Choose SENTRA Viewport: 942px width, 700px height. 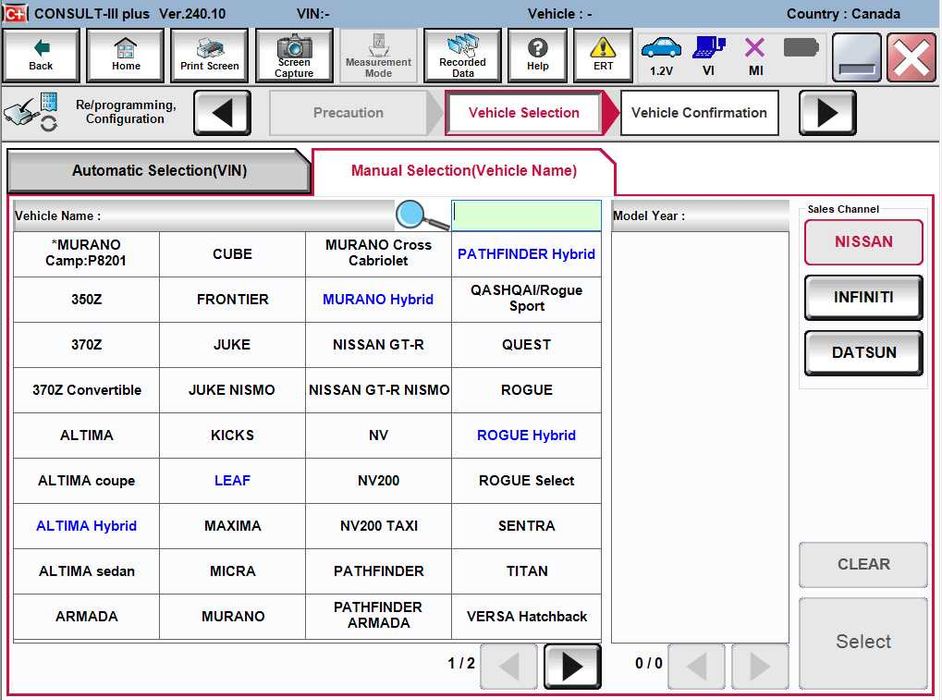pos(526,526)
